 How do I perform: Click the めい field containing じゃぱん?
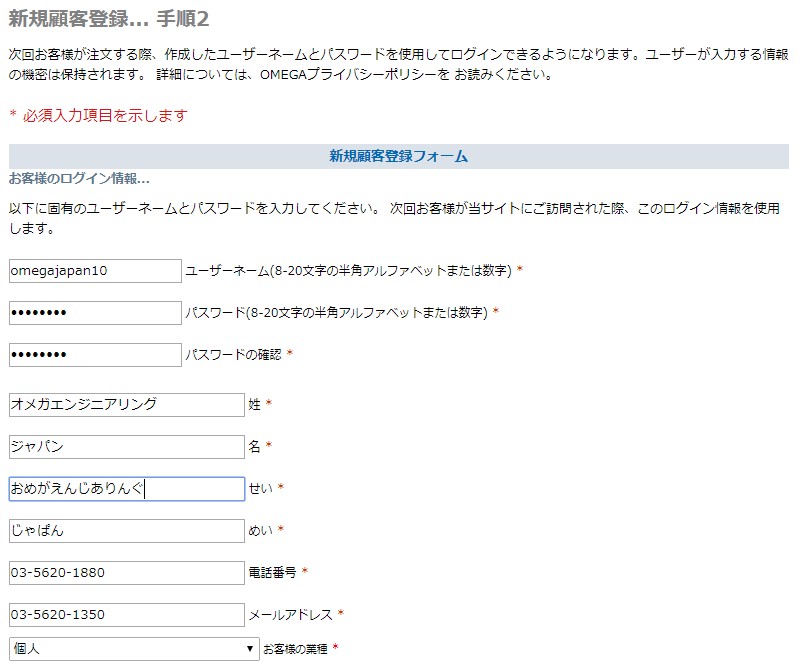[127, 531]
